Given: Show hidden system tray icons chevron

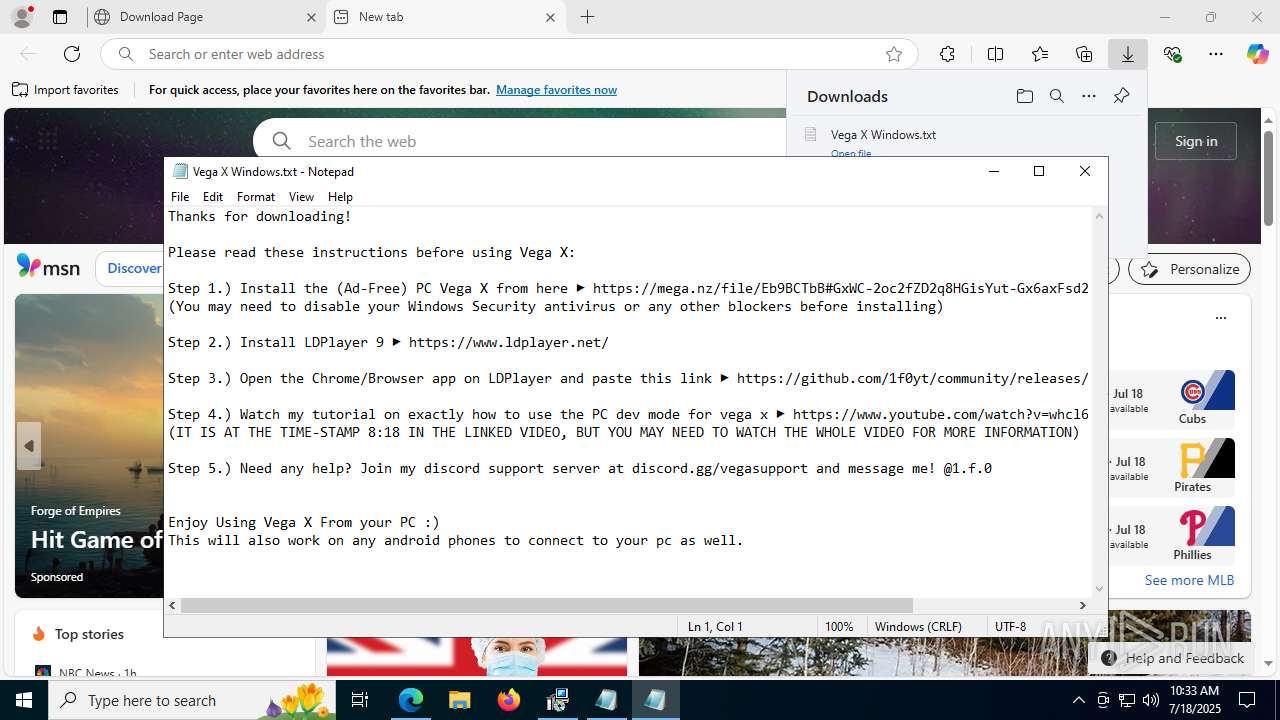Looking at the screenshot, I should pos(1078,700).
